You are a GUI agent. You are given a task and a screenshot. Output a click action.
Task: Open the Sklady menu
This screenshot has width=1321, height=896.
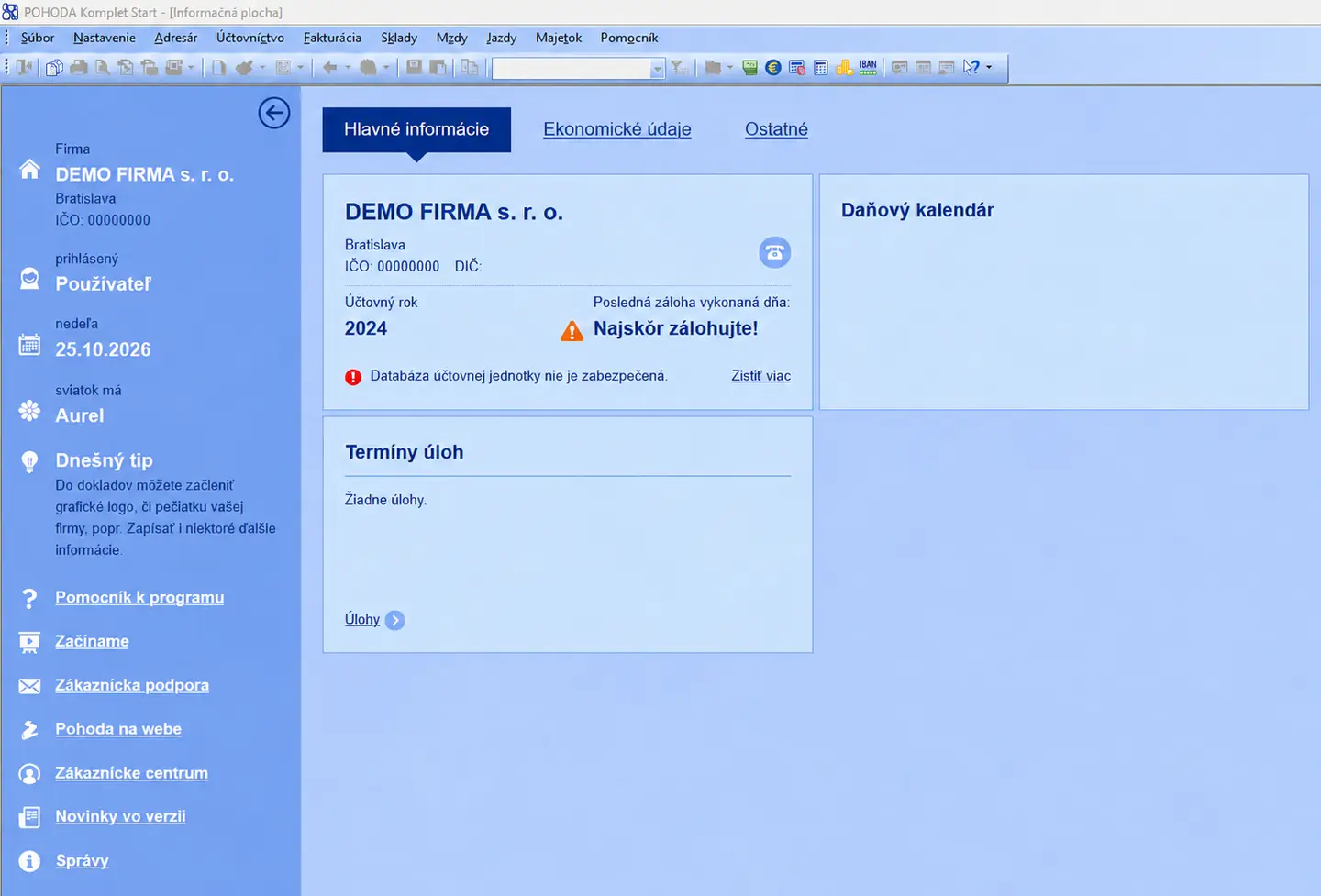tap(399, 38)
